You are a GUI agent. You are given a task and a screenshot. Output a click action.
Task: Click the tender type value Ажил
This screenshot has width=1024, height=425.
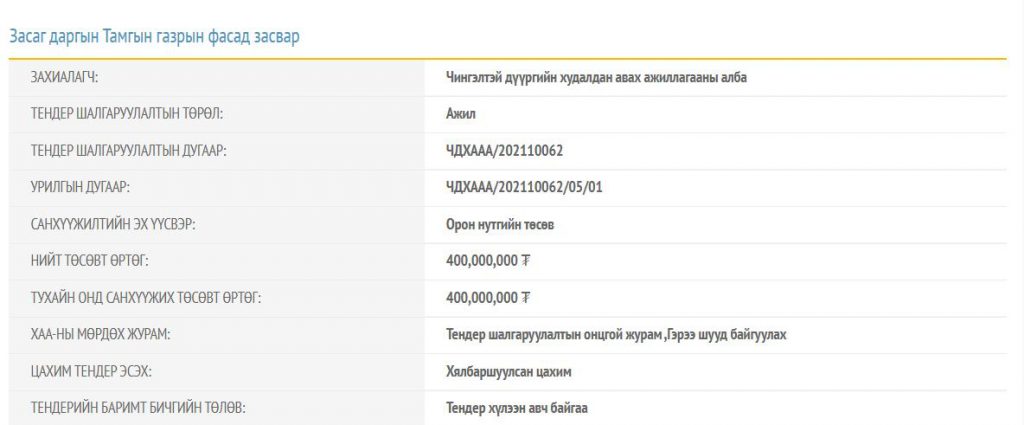tap(460, 114)
